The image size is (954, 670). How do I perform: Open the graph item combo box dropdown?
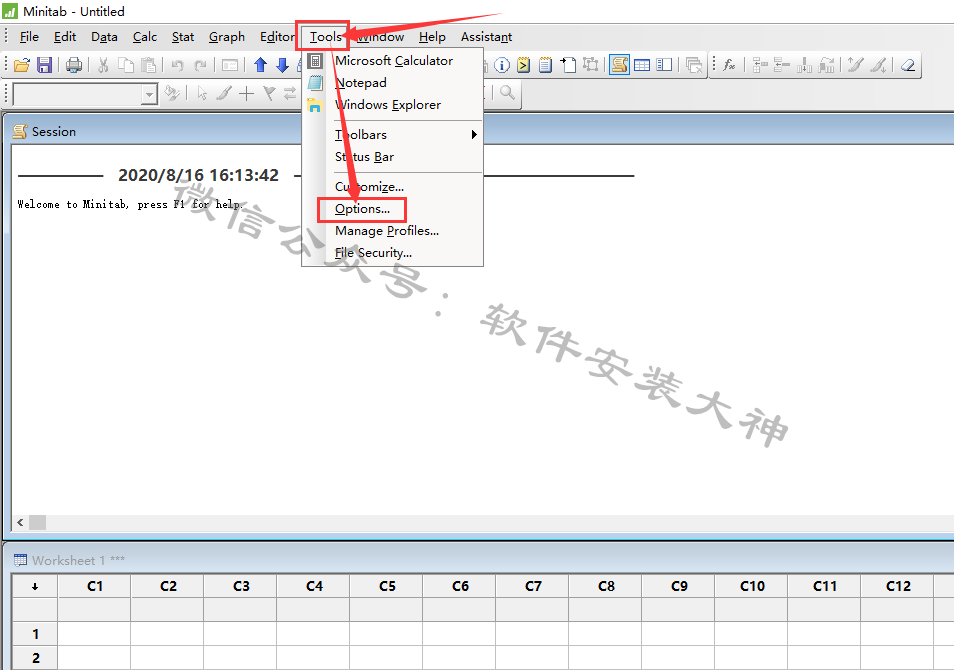point(149,94)
